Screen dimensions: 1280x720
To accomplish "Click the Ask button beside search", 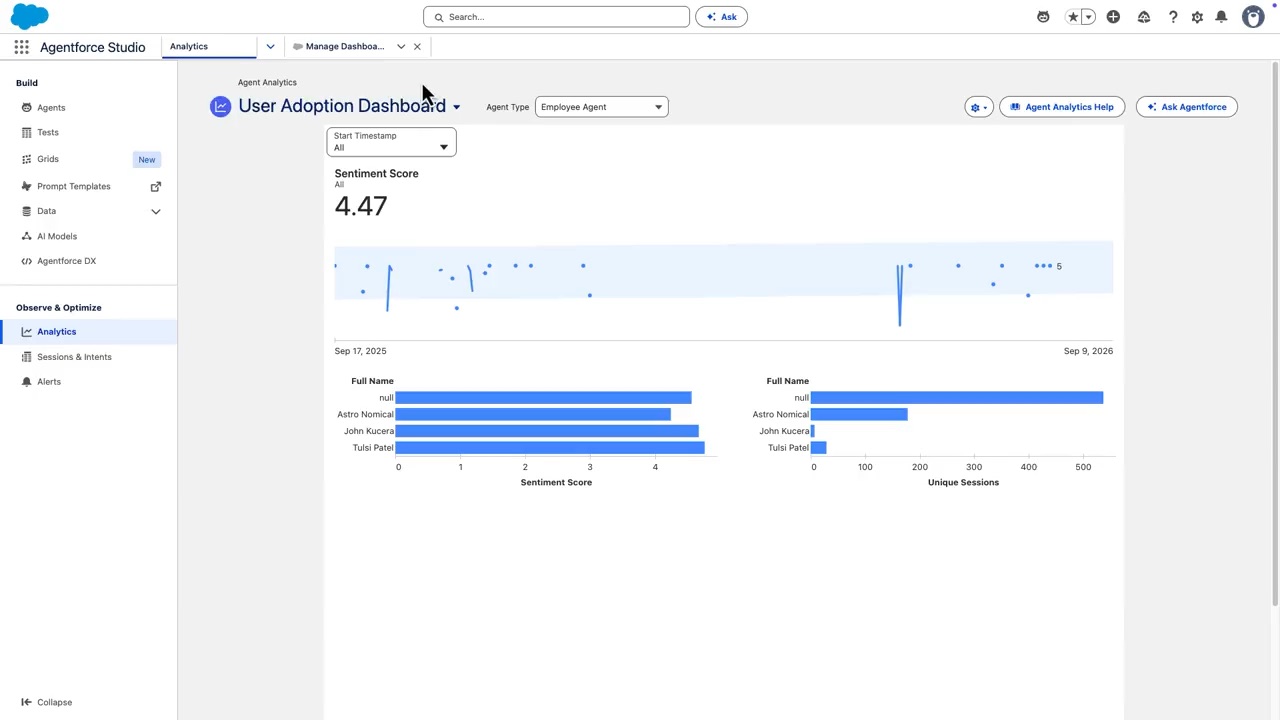I will pos(721,17).
